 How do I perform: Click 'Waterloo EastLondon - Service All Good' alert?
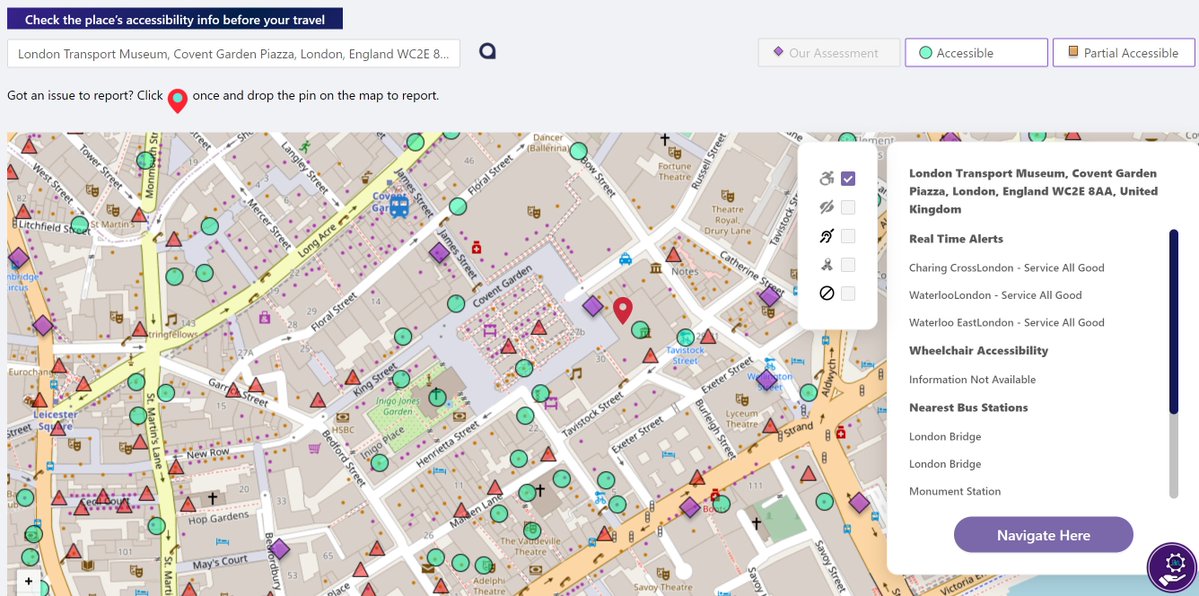coord(1006,323)
